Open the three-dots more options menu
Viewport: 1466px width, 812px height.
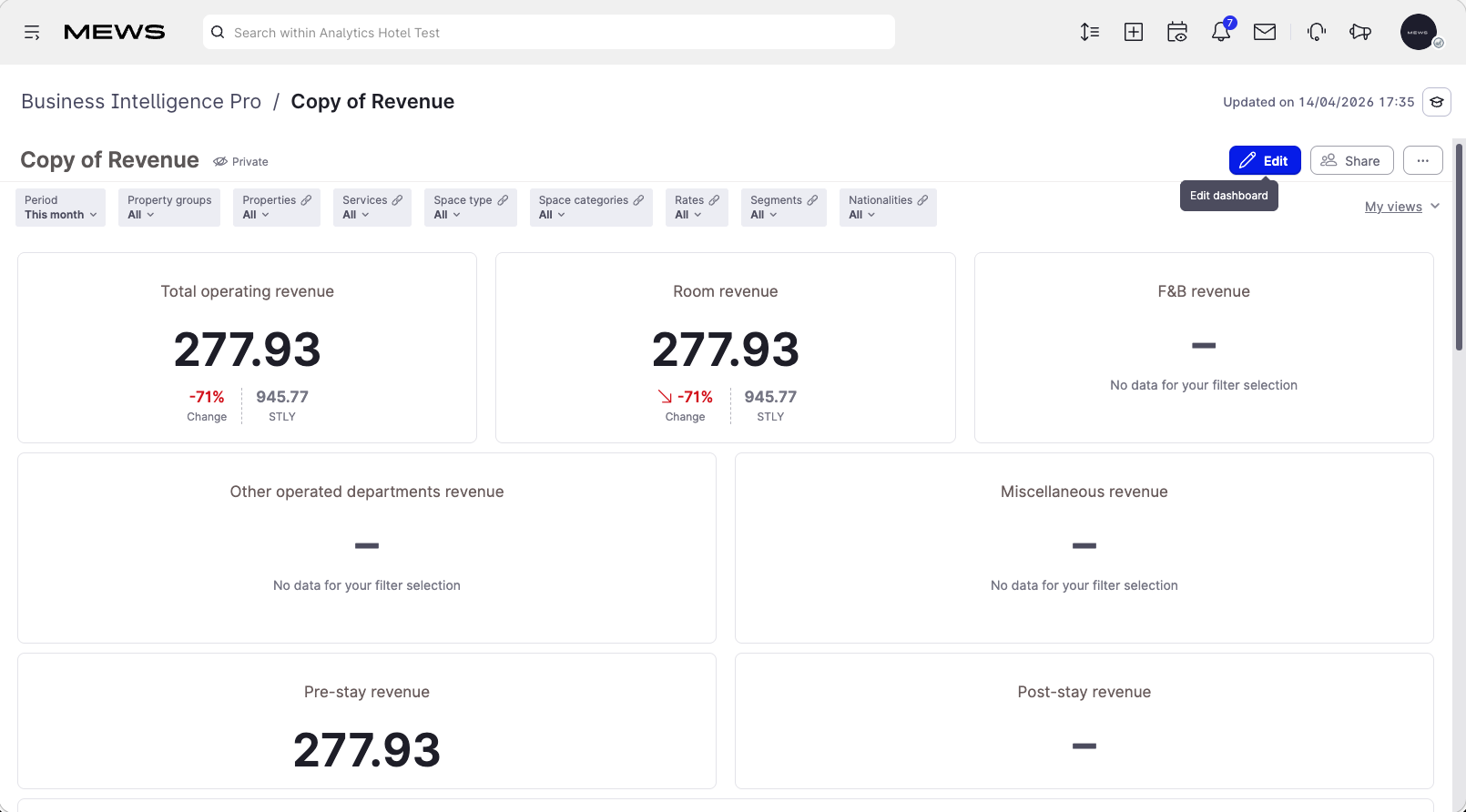point(1423,160)
